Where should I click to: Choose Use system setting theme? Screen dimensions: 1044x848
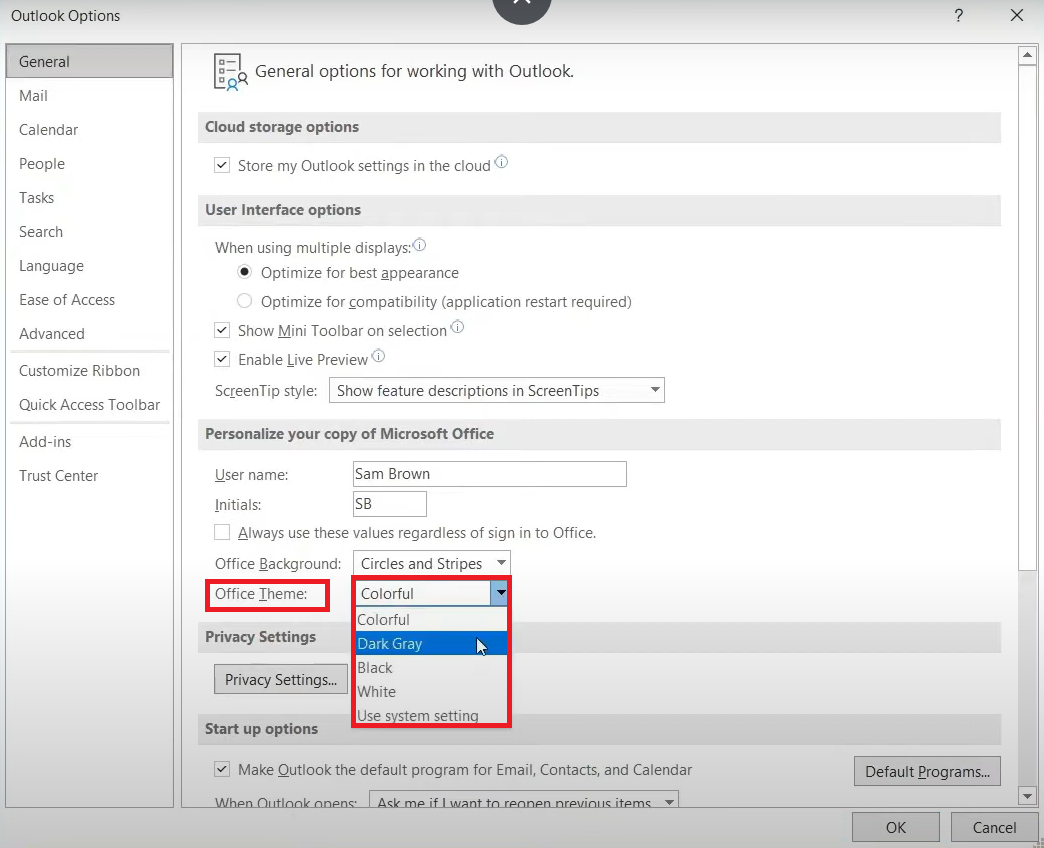pos(431,715)
